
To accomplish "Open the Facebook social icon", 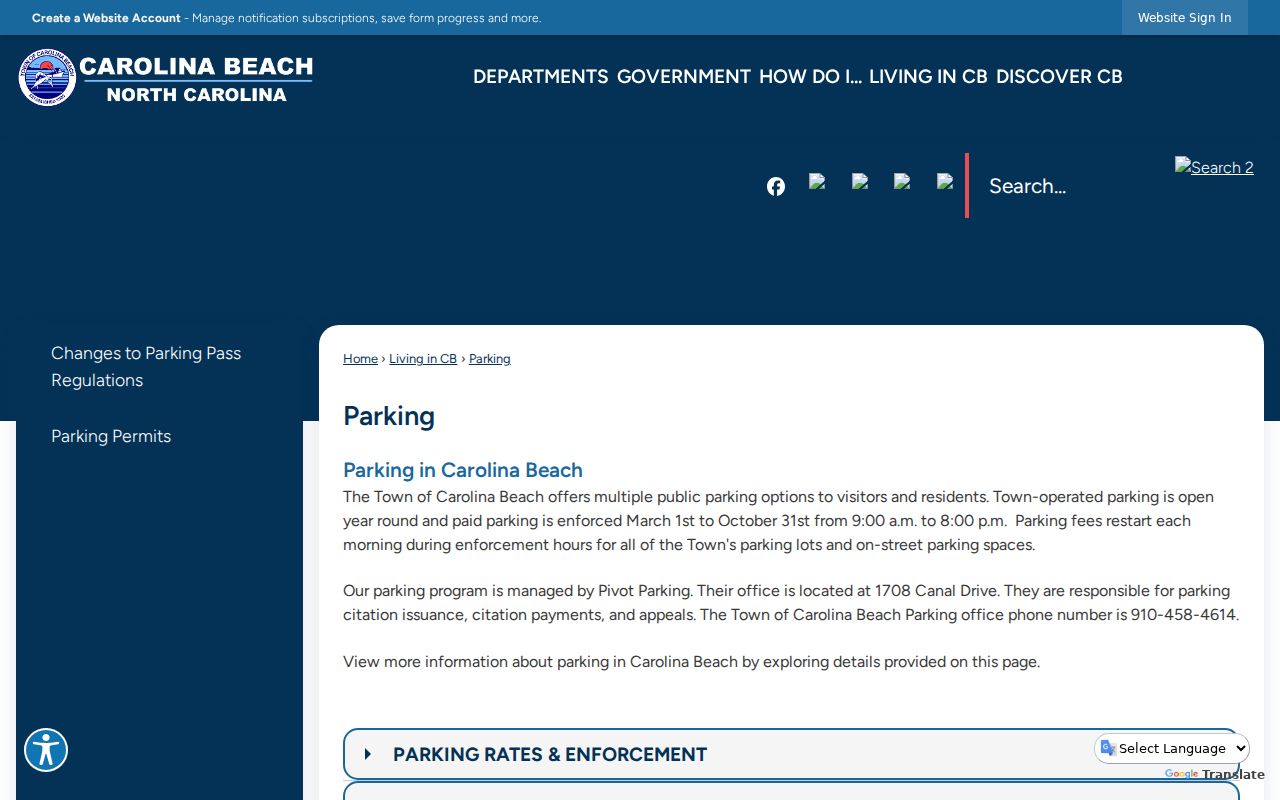I will click(776, 187).
